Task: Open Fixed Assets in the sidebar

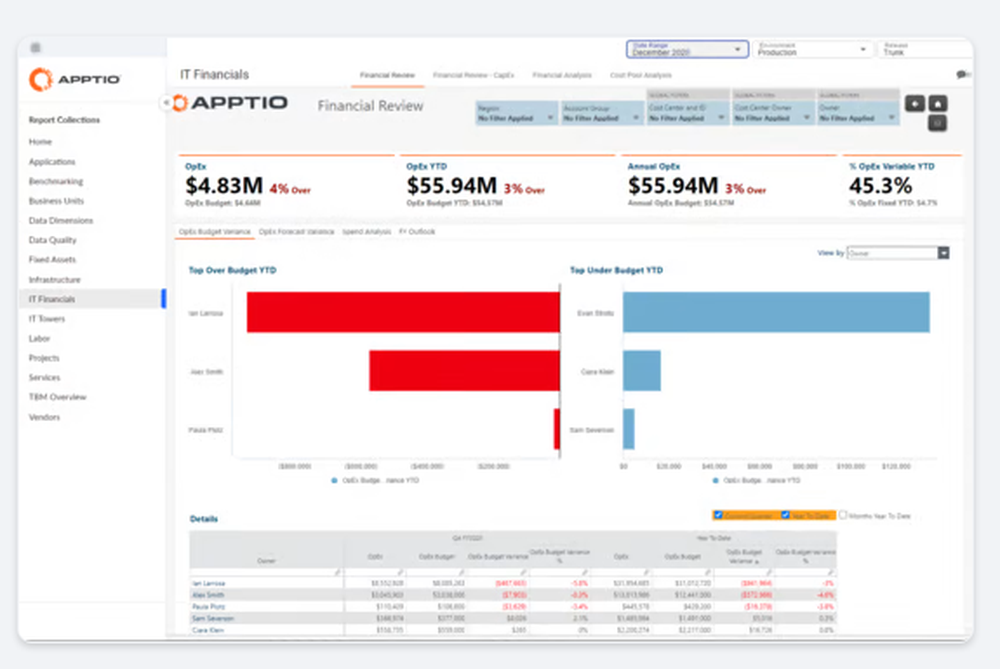Action: coord(52,260)
